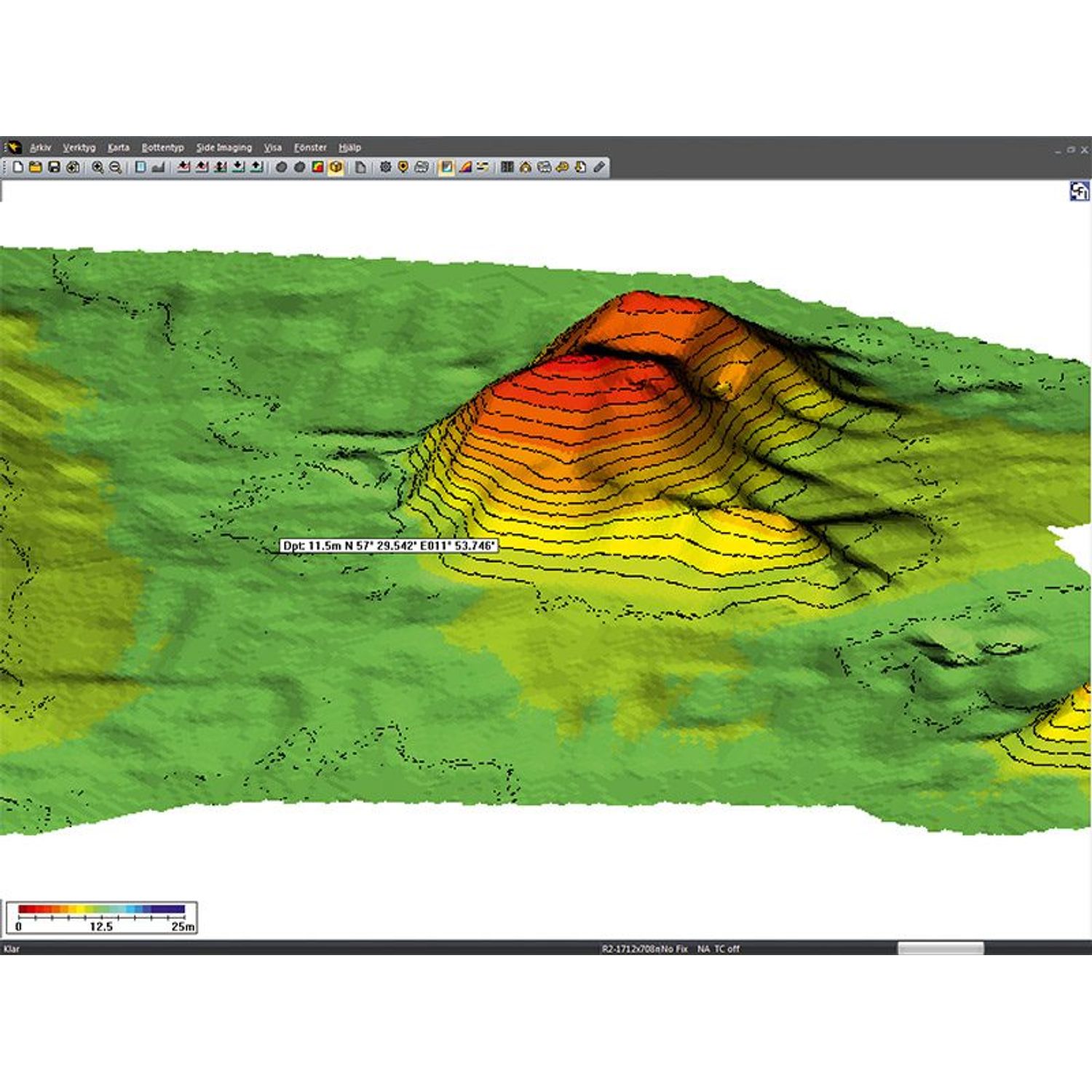Click the save floppy disk icon
Screen dimensions: 1092x1092
(x=54, y=167)
